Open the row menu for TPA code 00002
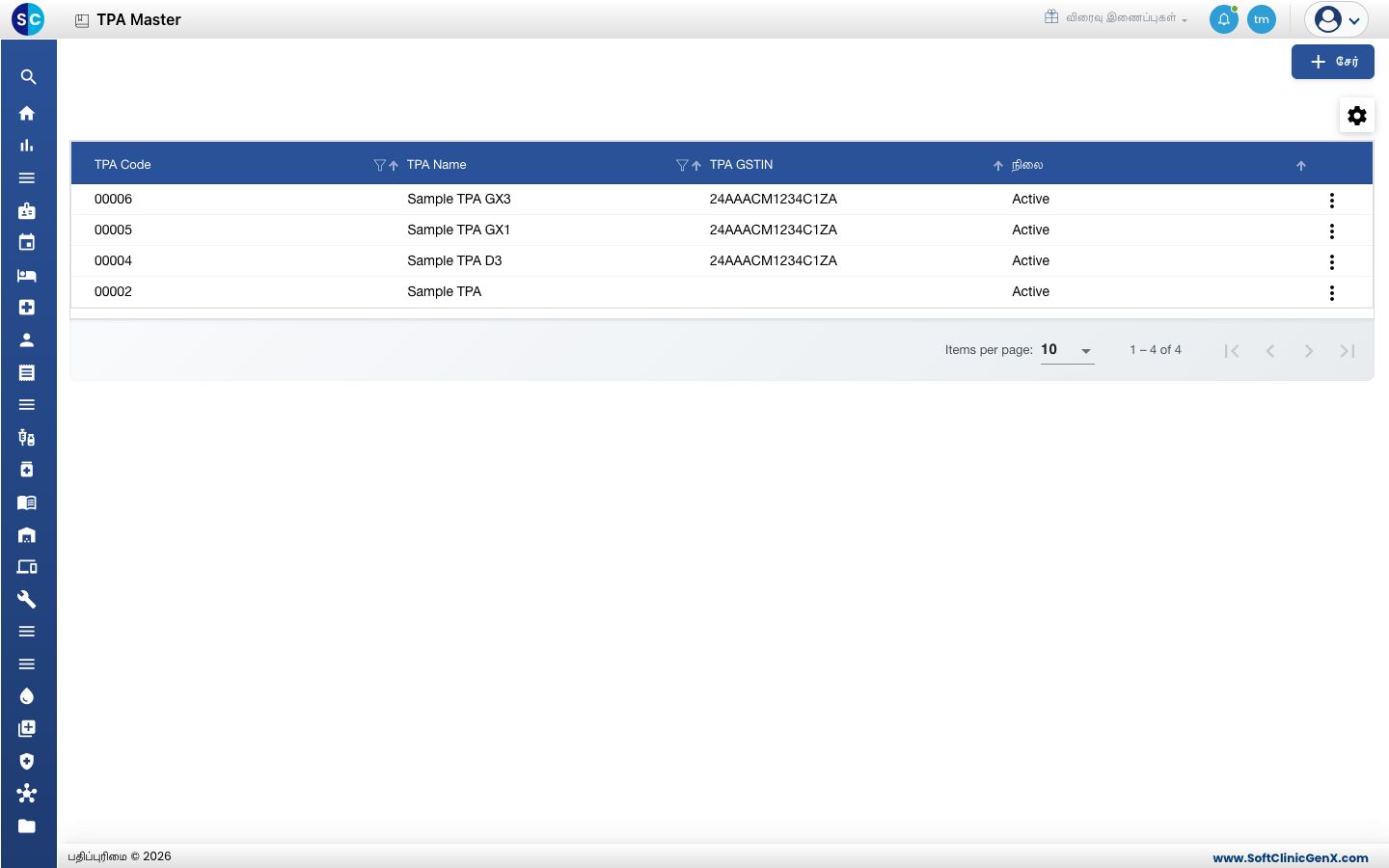1389x868 pixels. point(1332,292)
